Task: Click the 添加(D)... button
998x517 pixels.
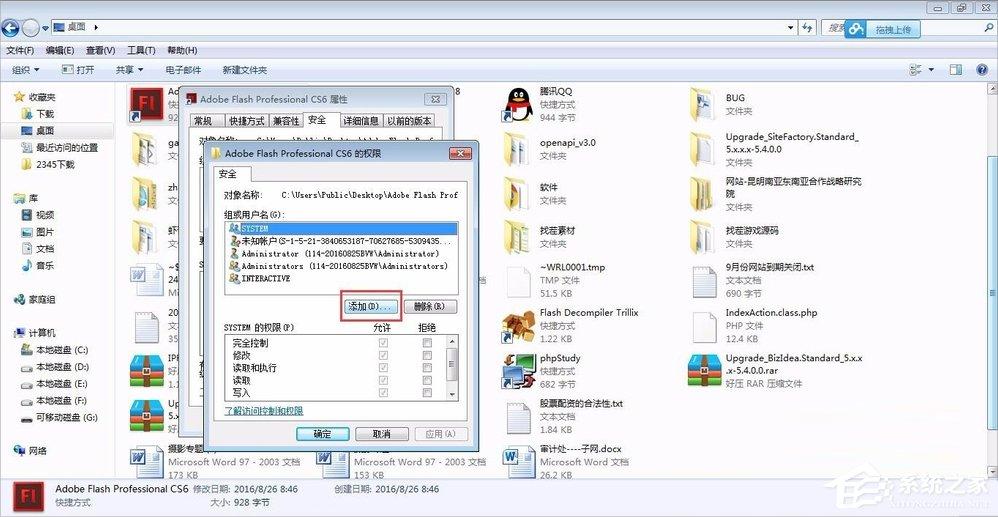Action: [371, 307]
